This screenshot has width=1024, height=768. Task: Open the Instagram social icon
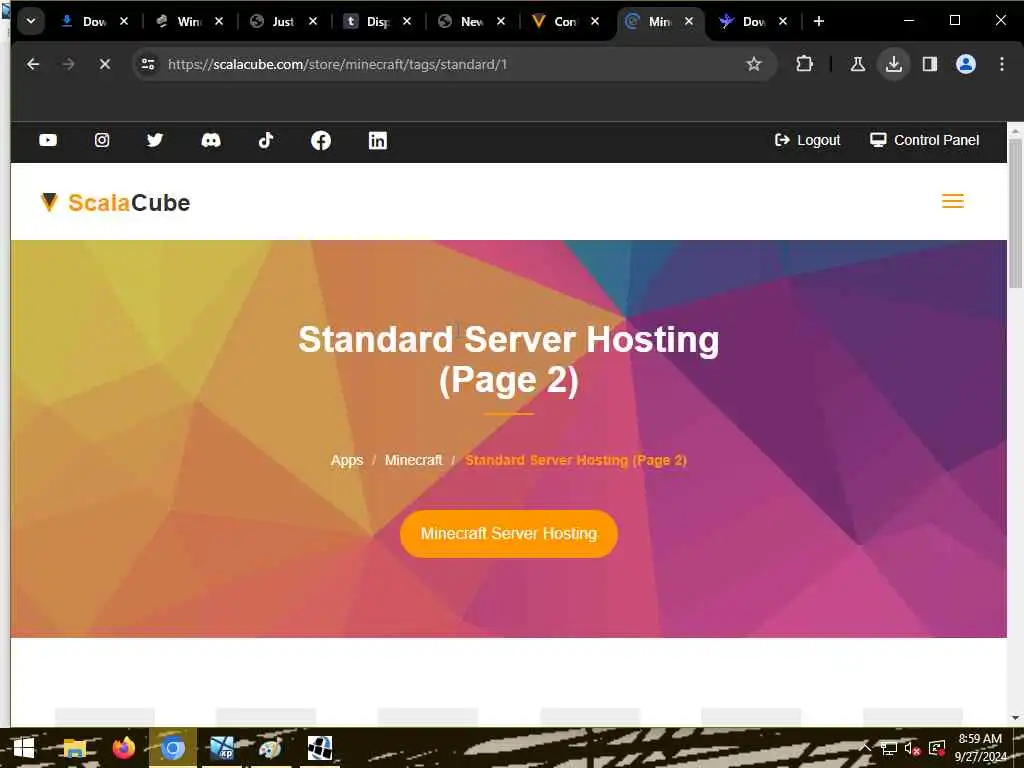point(102,140)
